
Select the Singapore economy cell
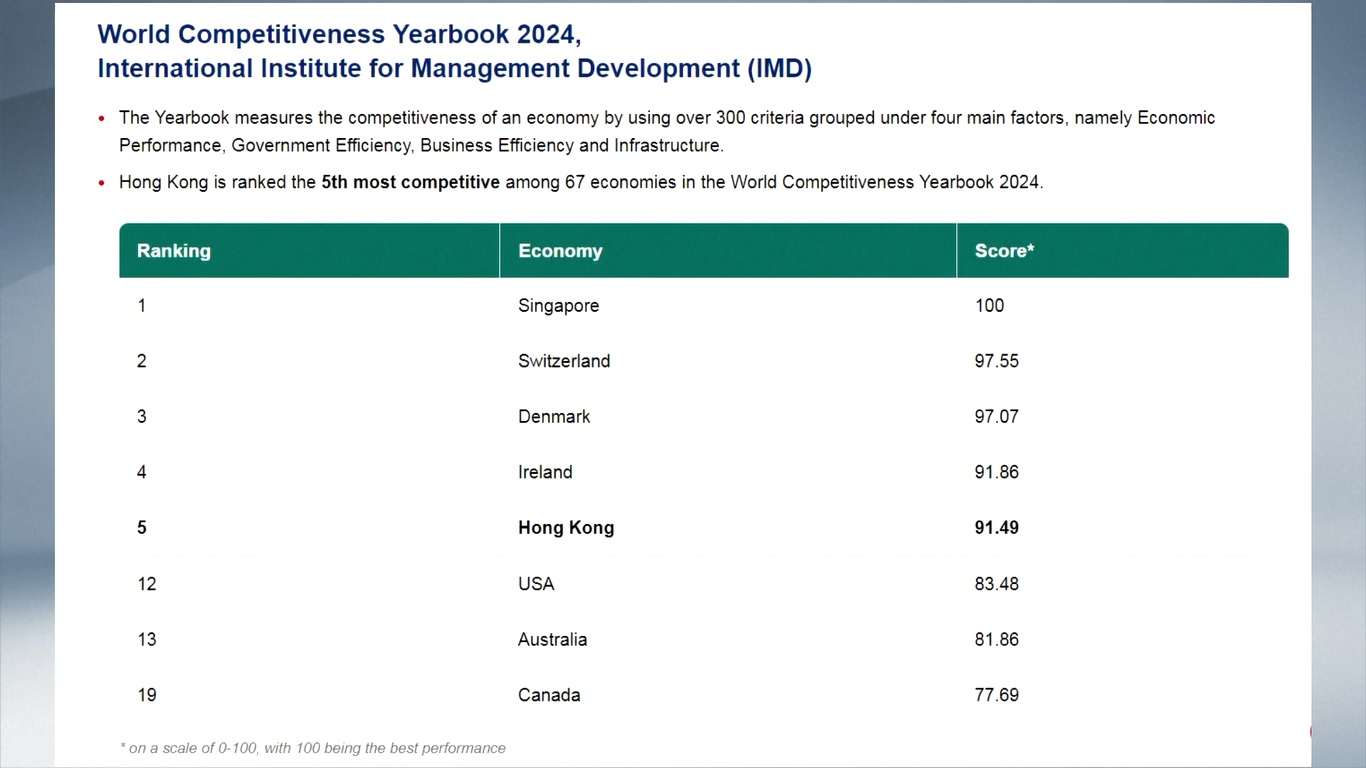pos(558,306)
